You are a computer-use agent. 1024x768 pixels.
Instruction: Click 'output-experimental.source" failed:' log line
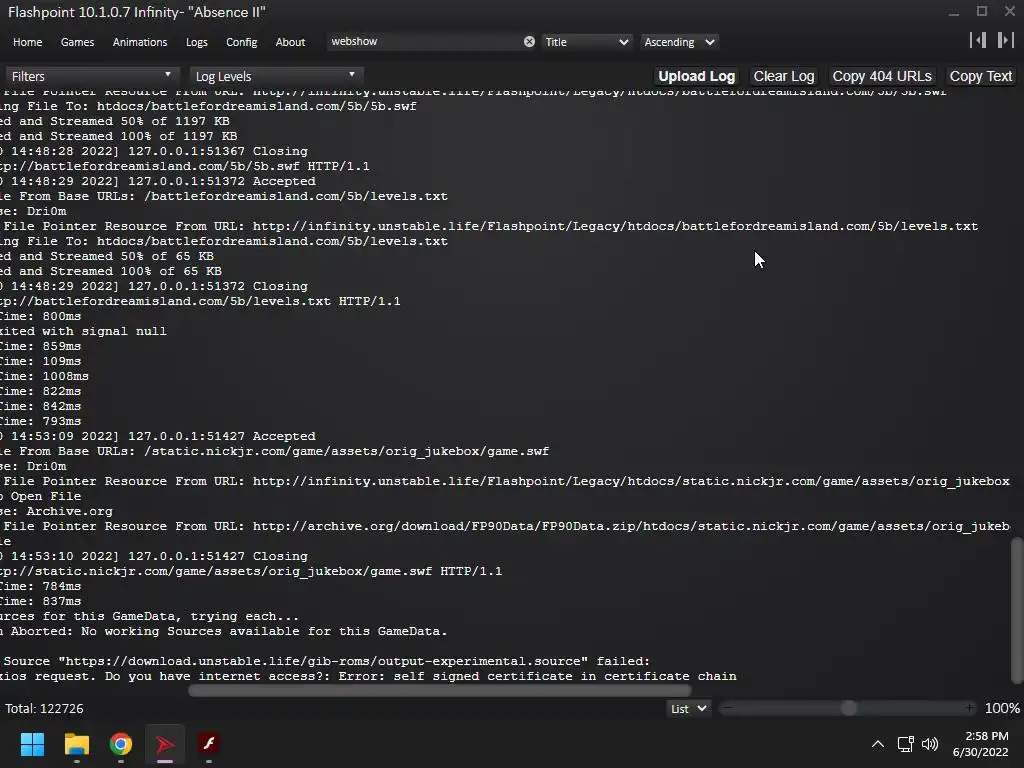[x=325, y=662]
